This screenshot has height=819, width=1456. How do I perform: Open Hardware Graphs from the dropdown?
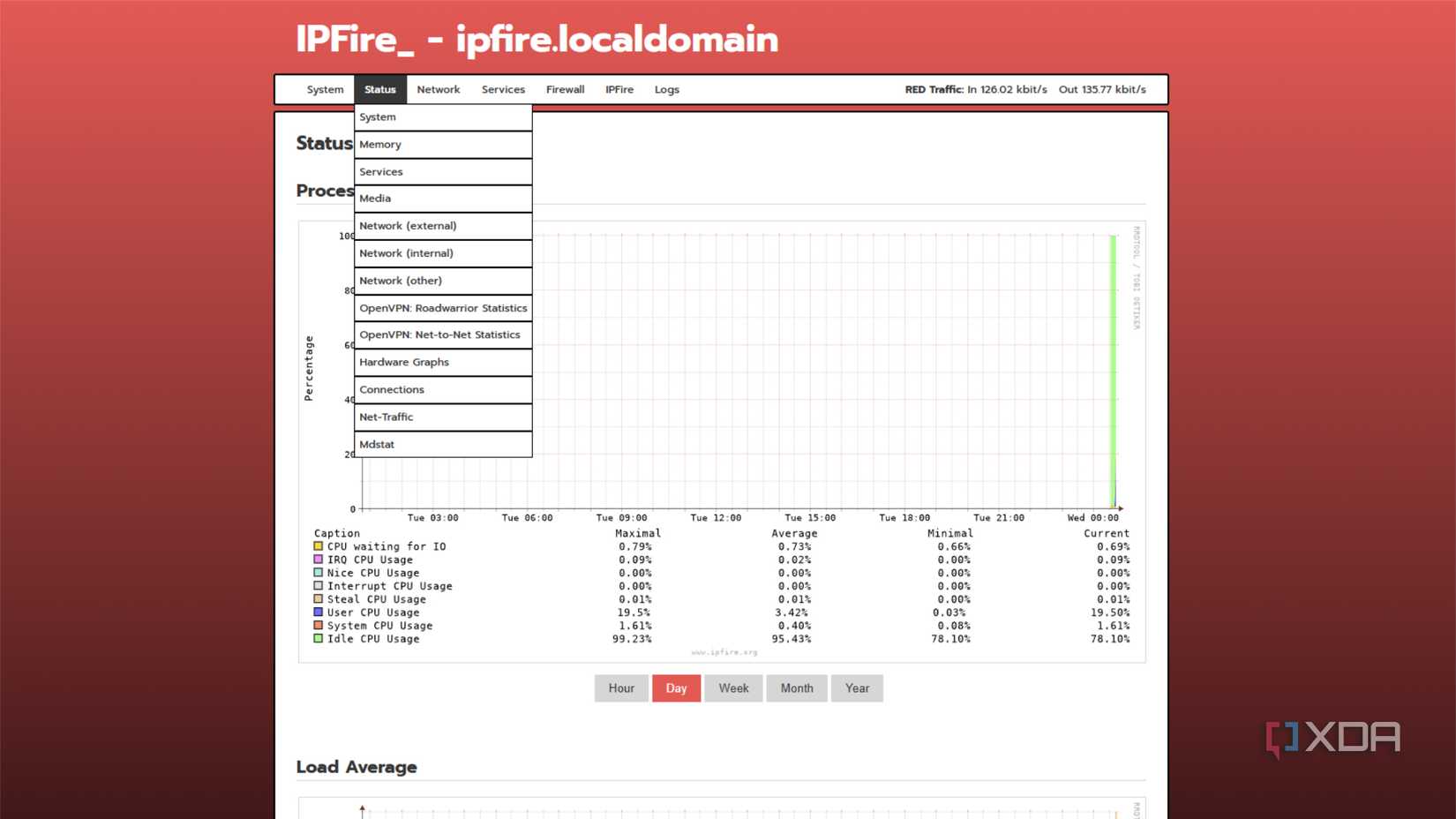tap(403, 362)
